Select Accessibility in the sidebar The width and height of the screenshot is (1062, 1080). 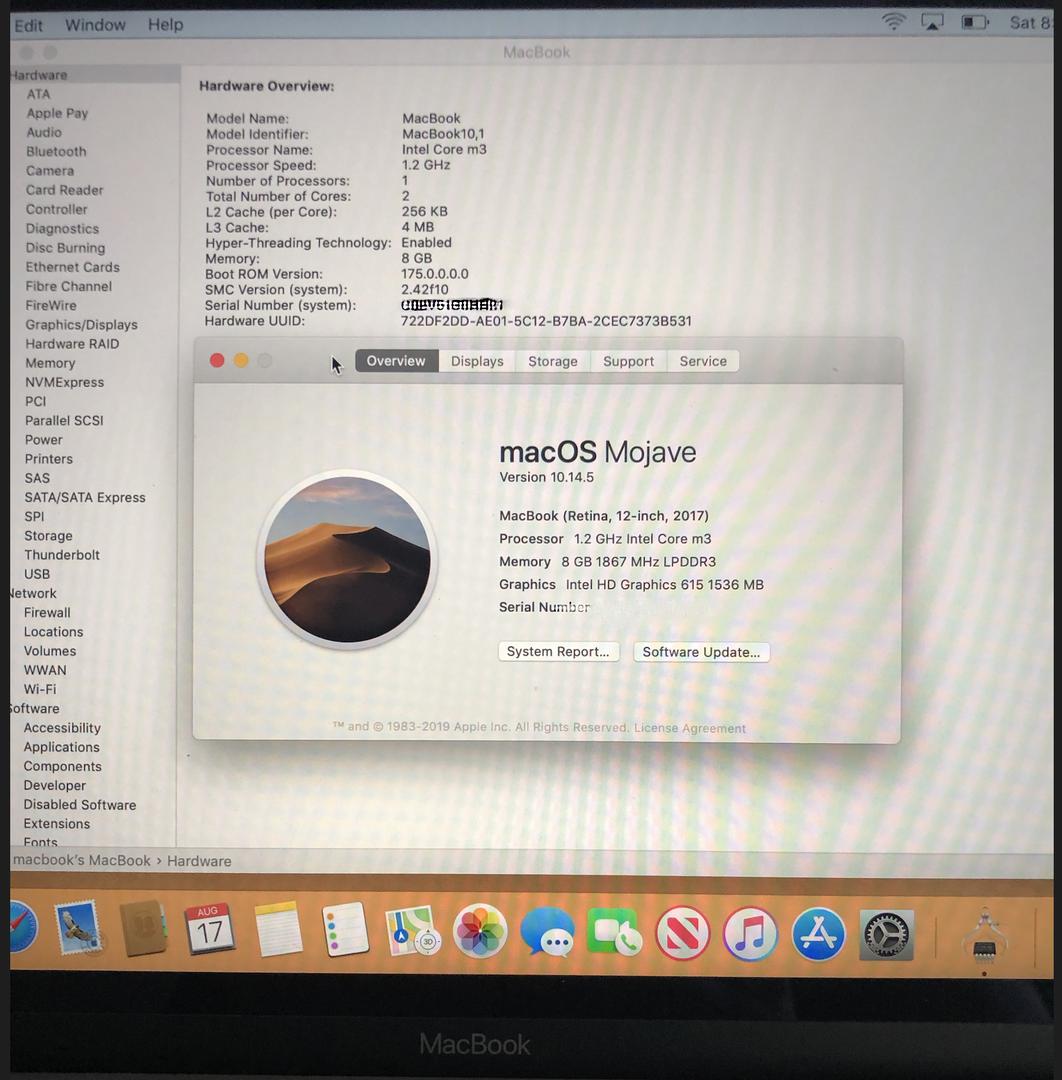point(63,728)
